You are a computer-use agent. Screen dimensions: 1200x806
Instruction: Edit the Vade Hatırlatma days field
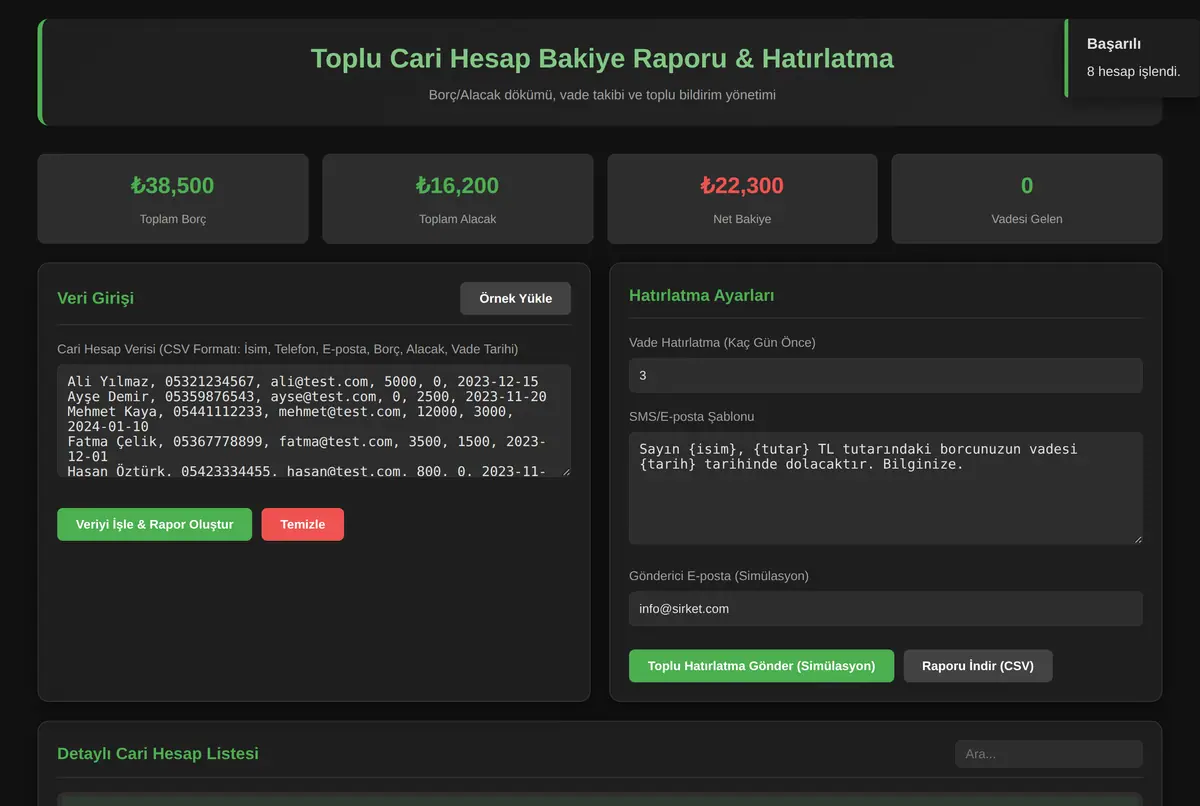click(885, 375)
